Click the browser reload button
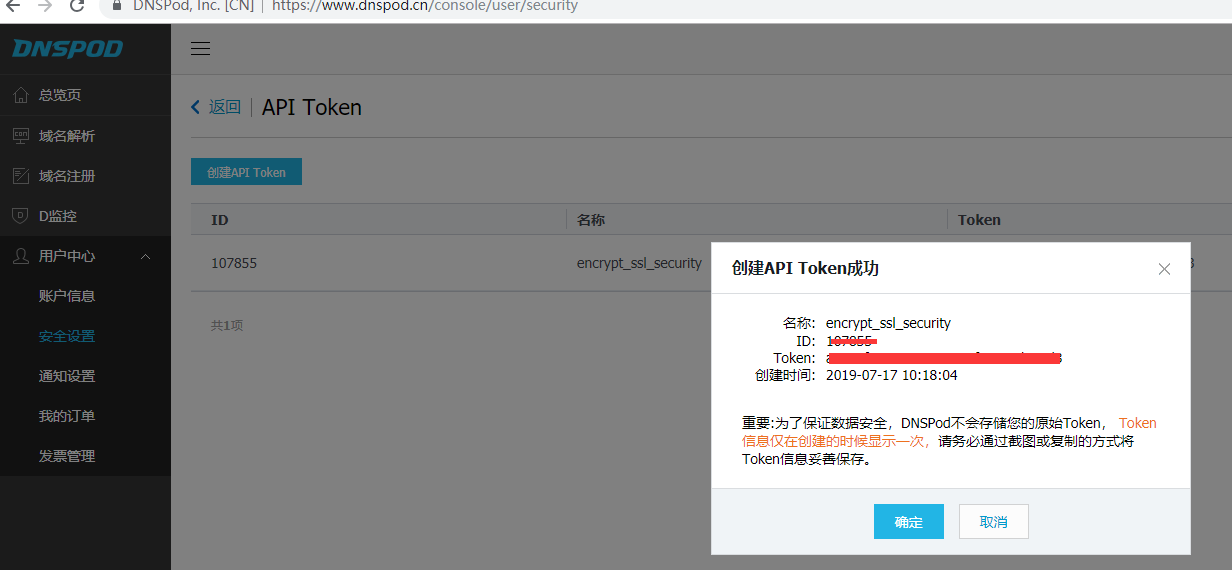The image size is (1232, 570). tap(77, 6)
